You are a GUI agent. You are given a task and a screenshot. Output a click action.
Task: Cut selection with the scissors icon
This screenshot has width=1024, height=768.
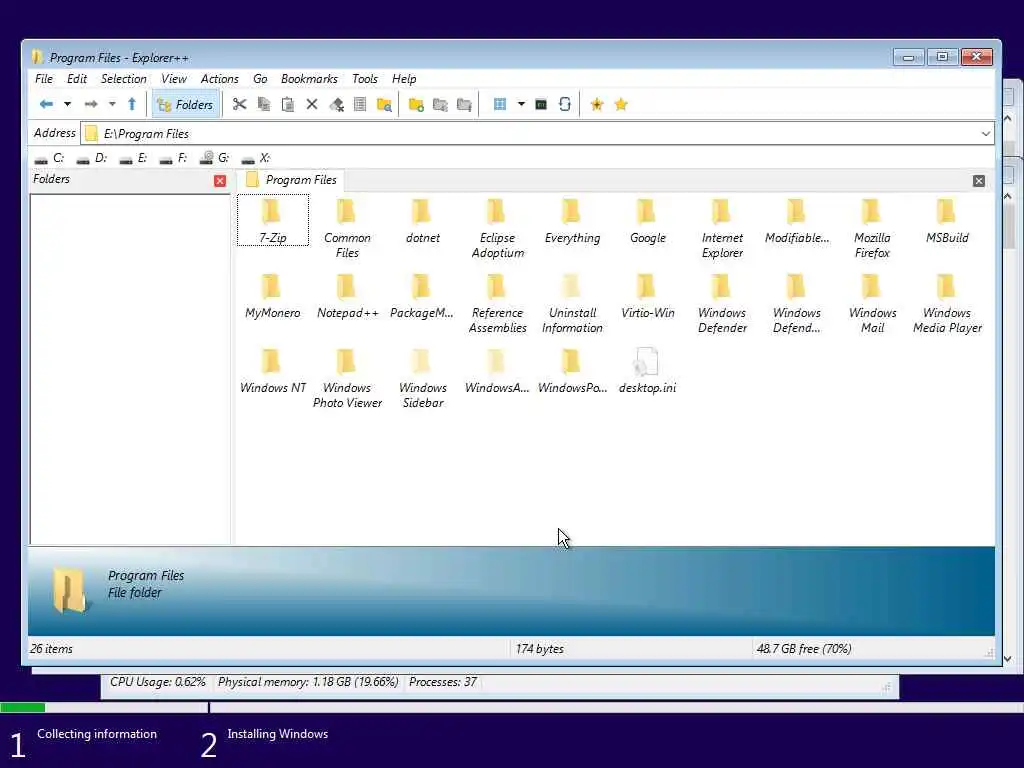pos(240,104)
